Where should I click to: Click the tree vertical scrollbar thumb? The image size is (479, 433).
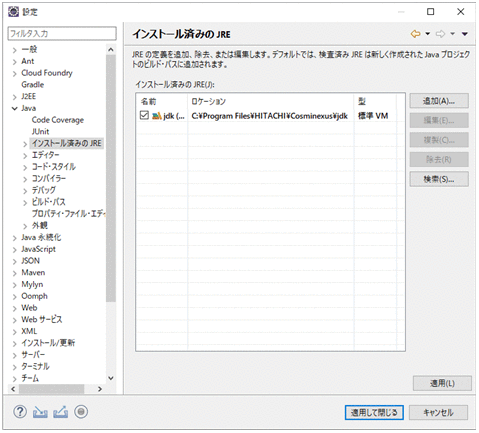111,178
